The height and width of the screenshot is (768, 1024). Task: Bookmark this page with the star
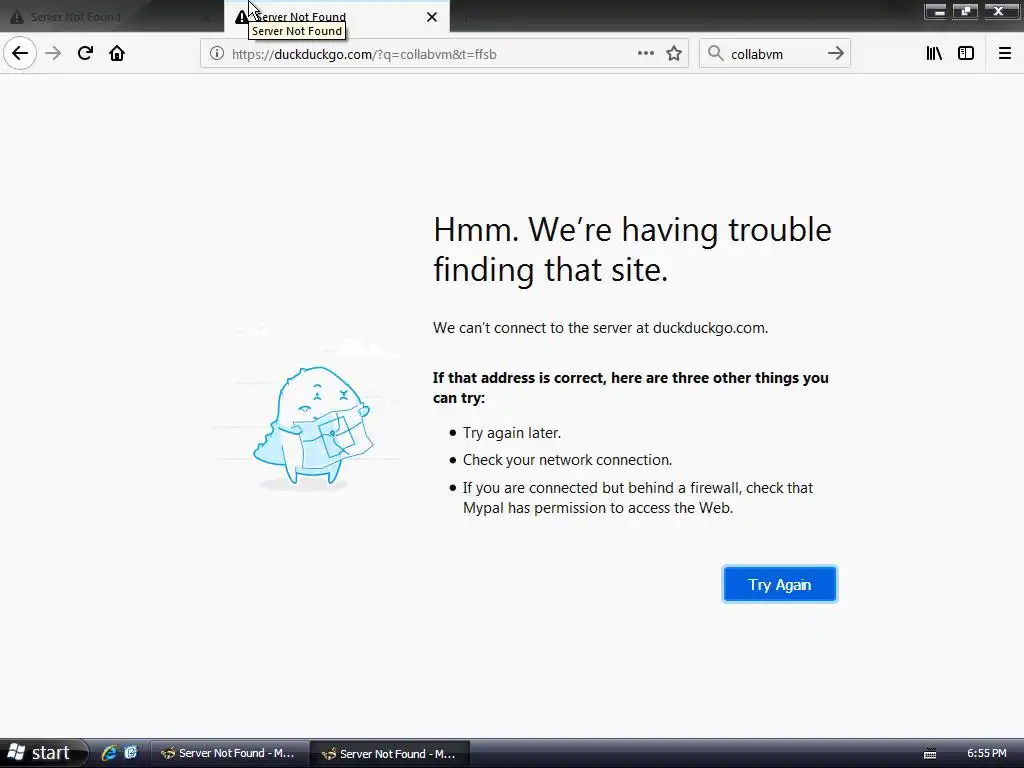(x=674, y=54)
